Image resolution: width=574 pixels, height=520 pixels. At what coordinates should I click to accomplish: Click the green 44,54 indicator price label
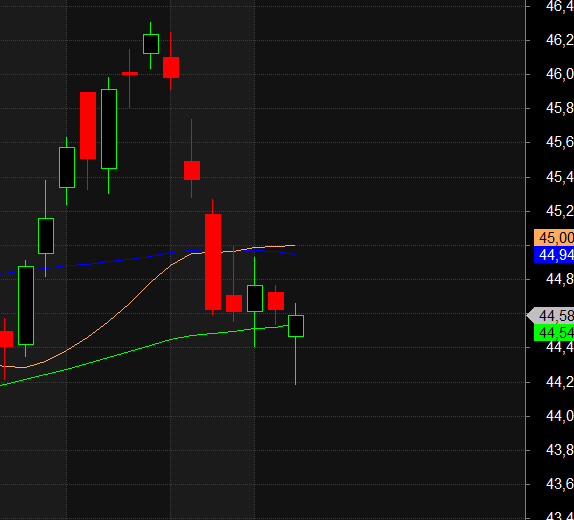554,333
